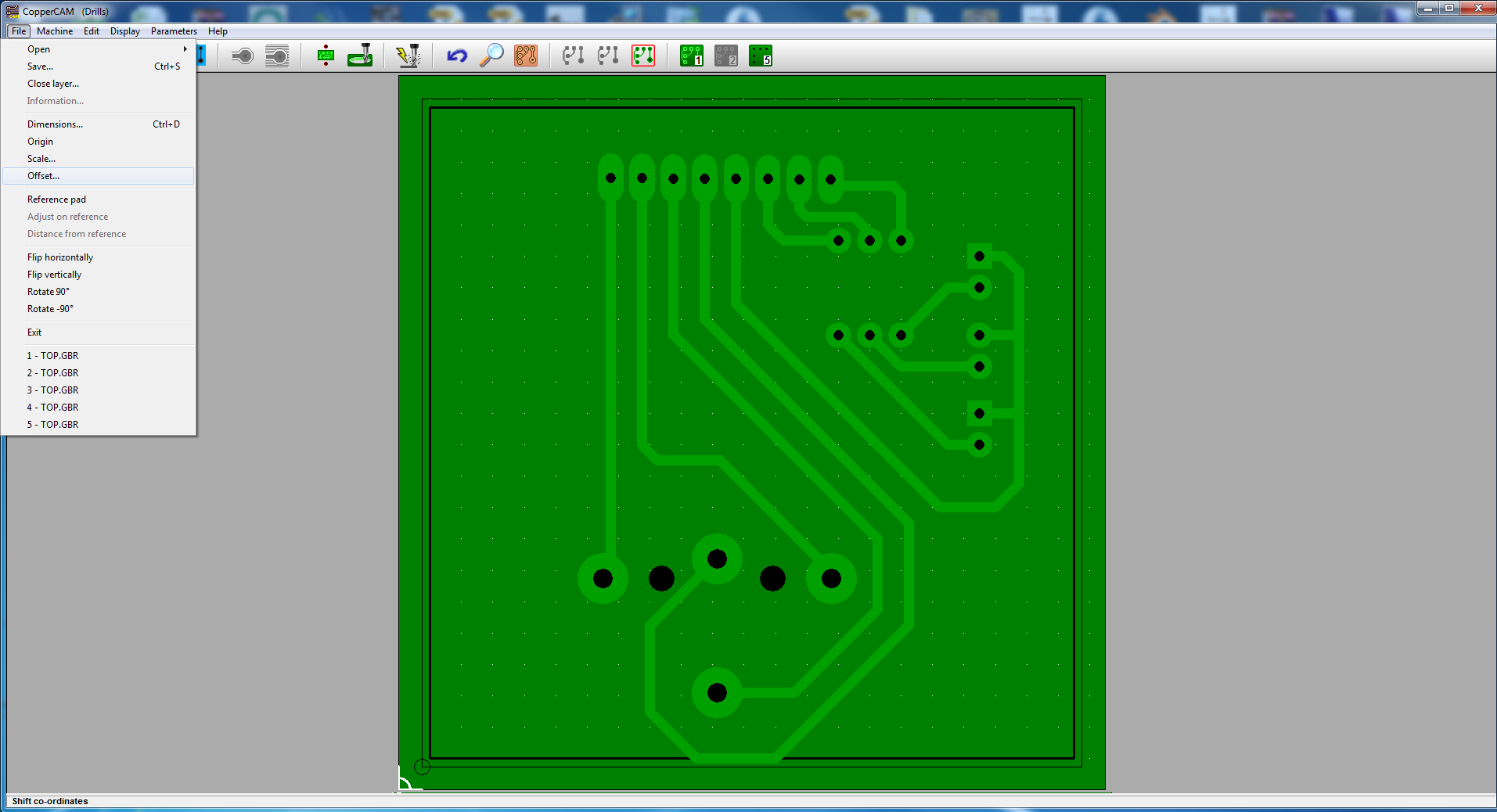Toggle display of layer 1
1497x812 pixels.
click(691, 56)
